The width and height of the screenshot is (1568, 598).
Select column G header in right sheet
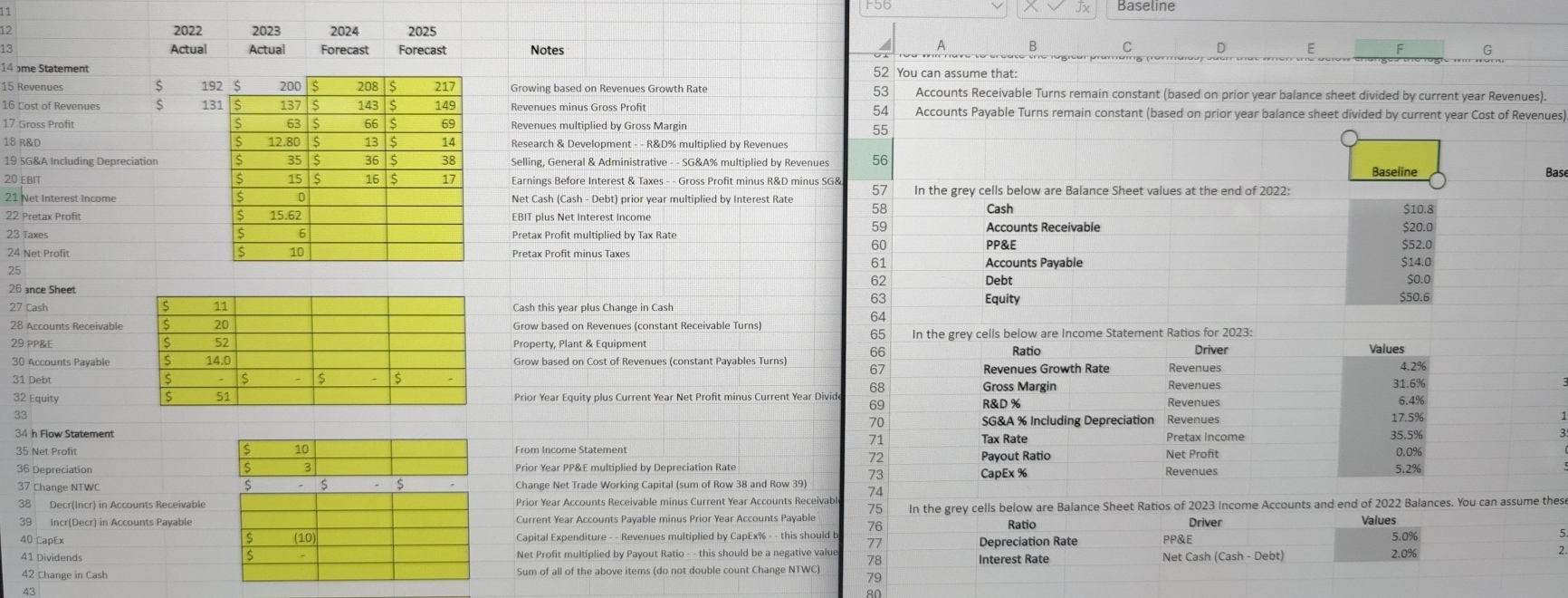point(1487,50)
